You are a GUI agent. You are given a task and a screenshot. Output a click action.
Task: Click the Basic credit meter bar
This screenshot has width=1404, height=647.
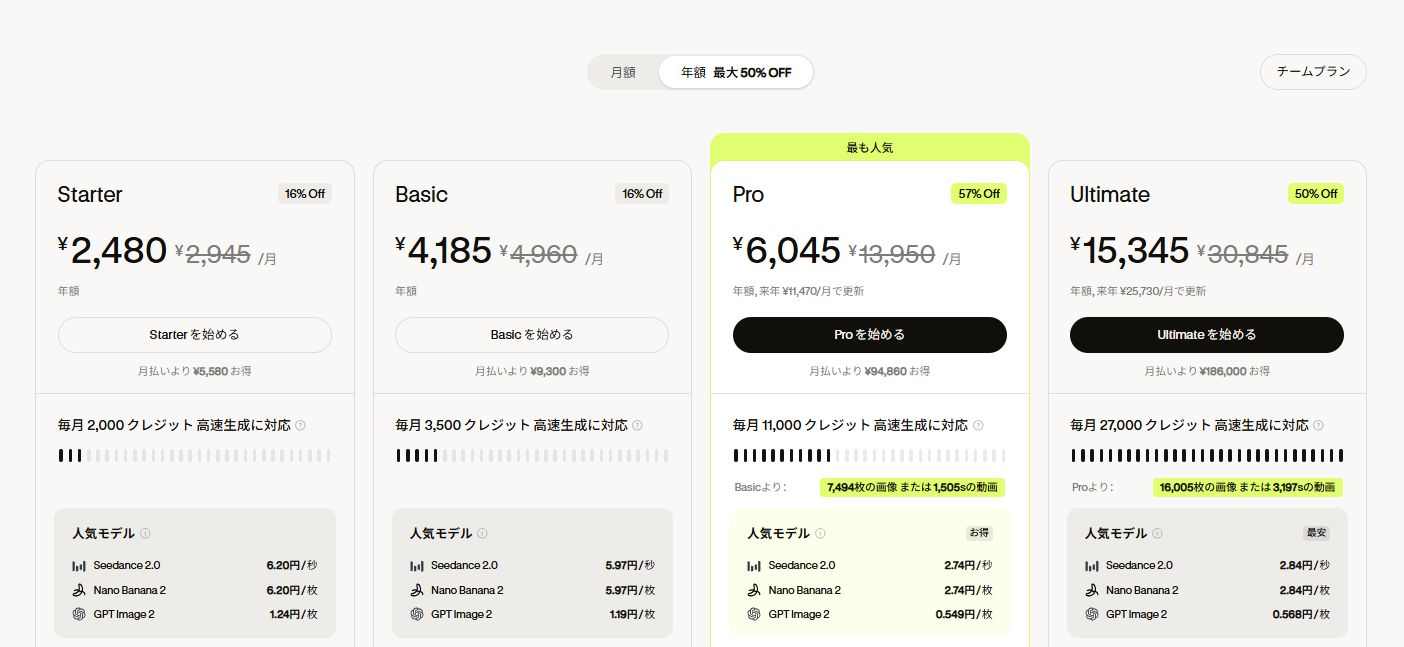(532, 456)
